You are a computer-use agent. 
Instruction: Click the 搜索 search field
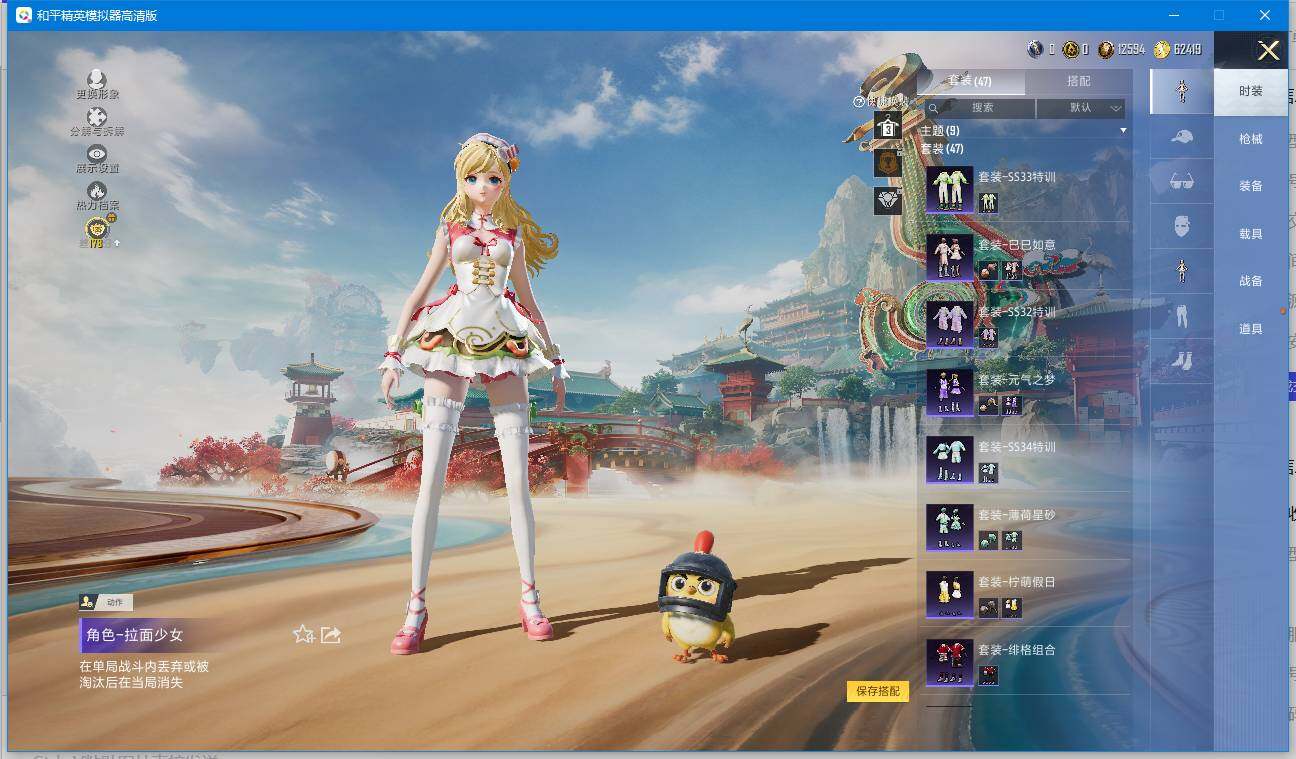(x=980, y=108)
